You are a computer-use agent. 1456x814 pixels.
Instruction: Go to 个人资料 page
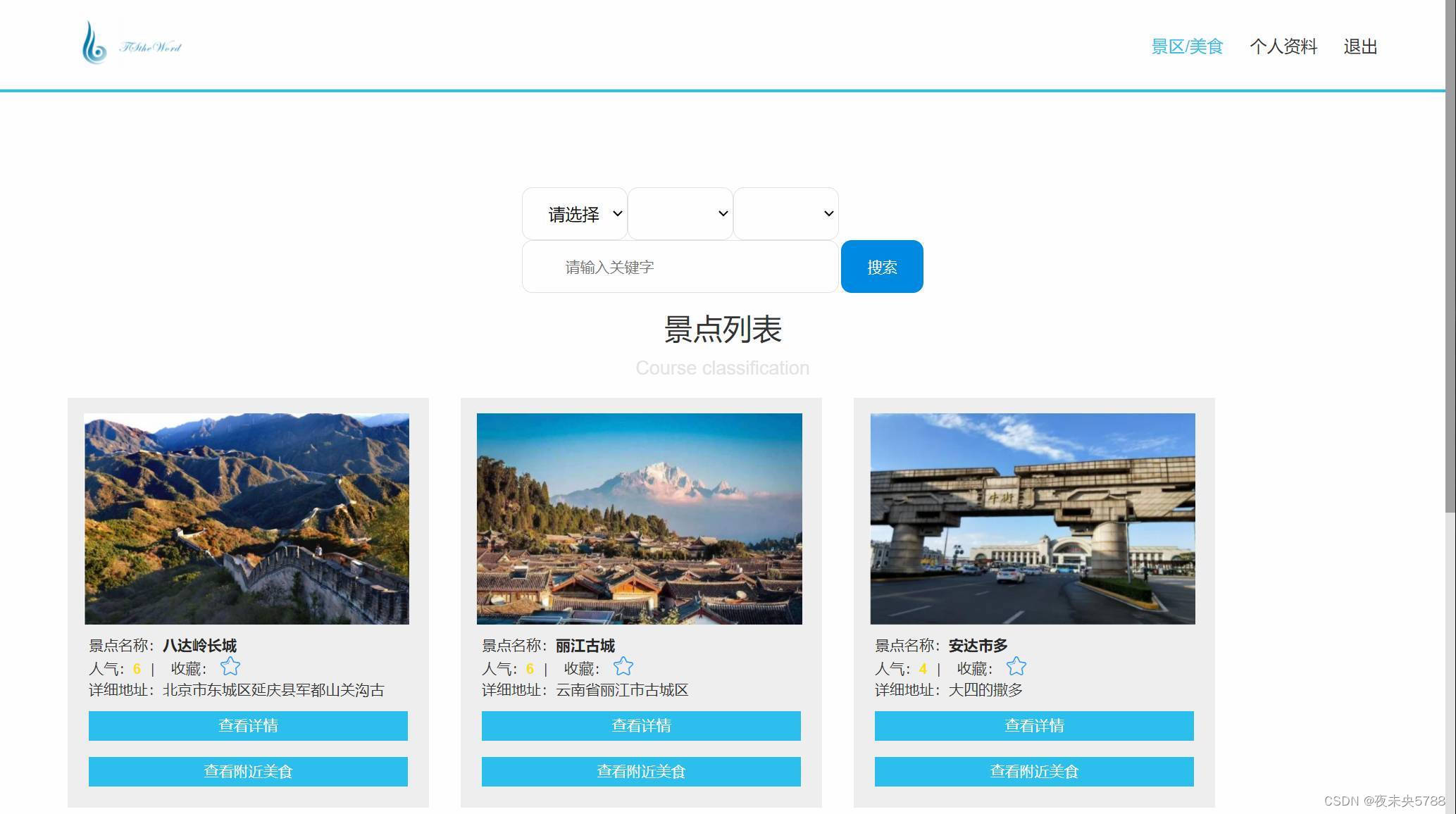click(x=1283, y=46)
